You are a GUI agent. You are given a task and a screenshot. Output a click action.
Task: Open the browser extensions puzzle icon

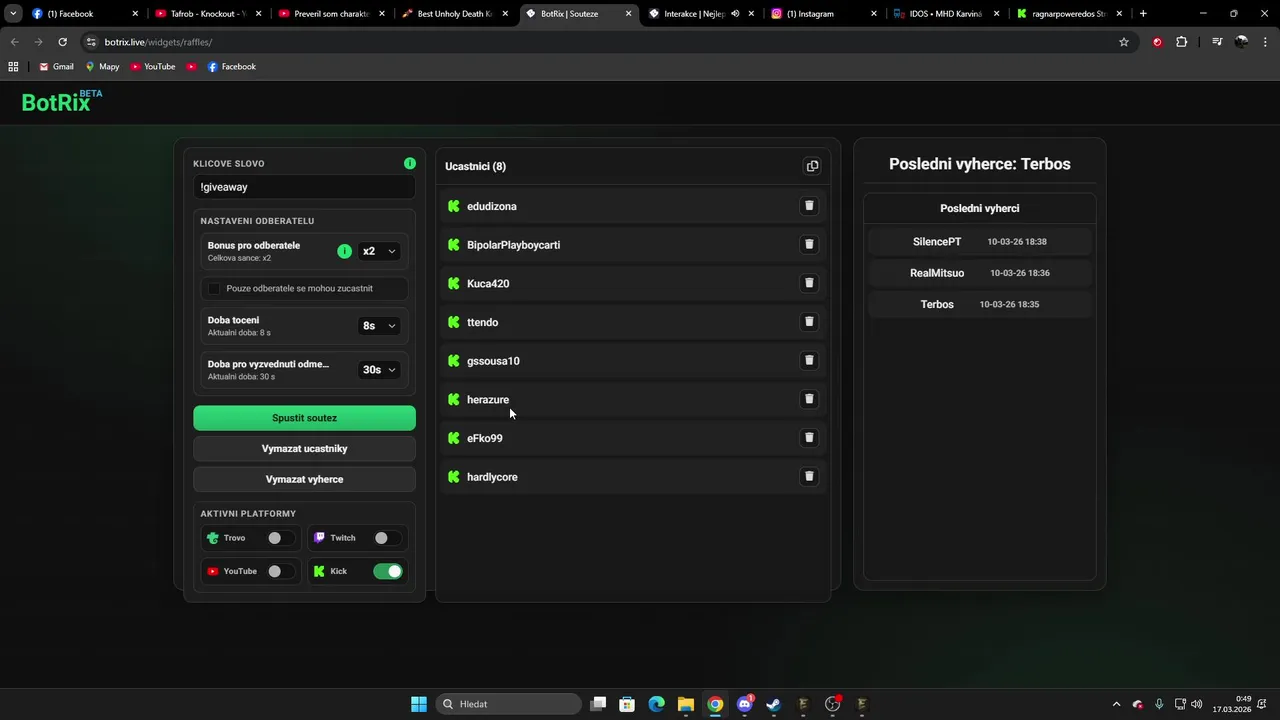tap(1181, 42)
